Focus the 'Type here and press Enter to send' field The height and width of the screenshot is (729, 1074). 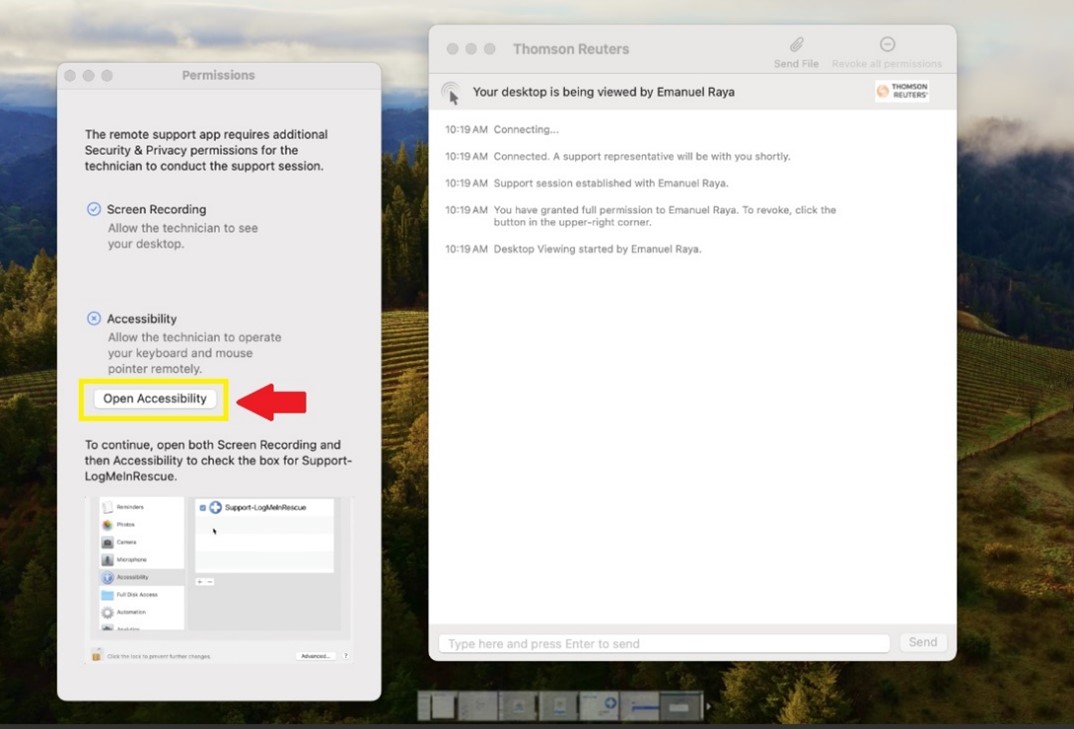coord(664,643)
